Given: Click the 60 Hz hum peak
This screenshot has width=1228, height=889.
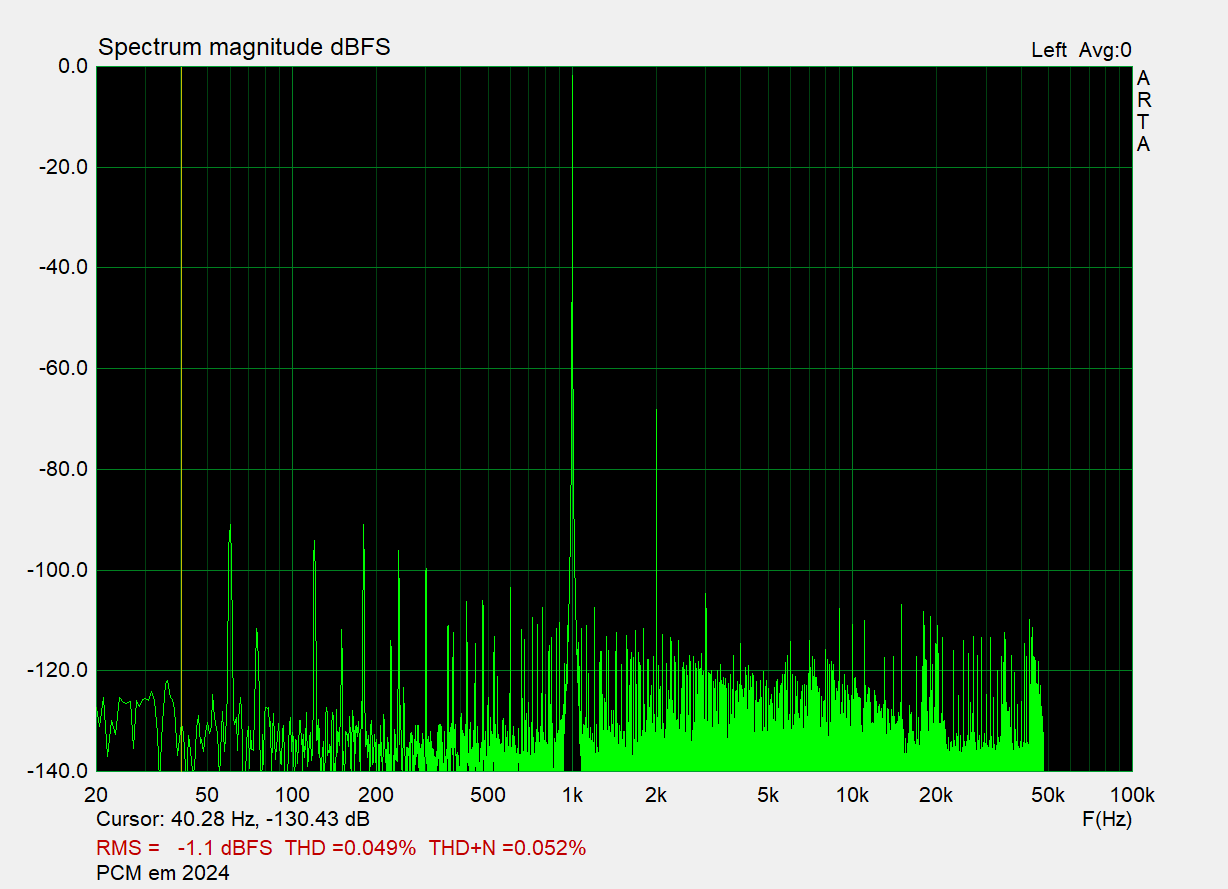Looking at the screenshot, I should click(x=230, y=526).
